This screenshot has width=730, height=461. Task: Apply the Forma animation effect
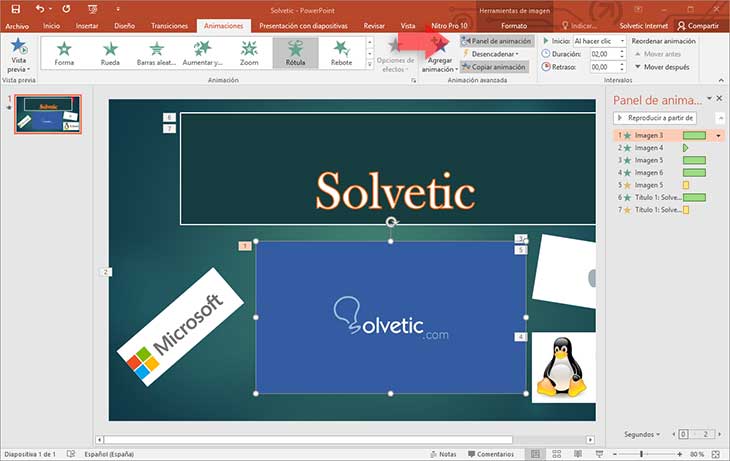tap(64, 54)
